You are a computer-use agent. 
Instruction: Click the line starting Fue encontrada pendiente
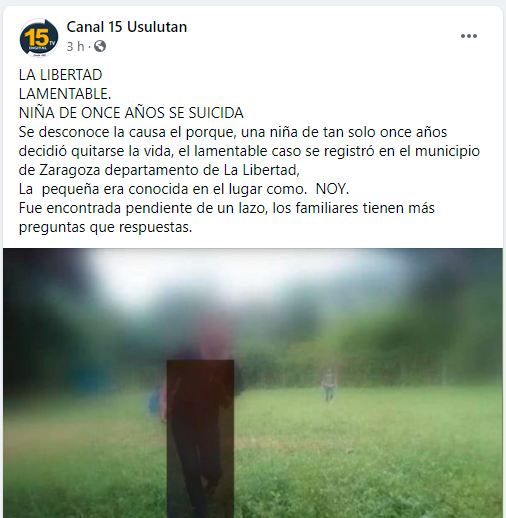point(227,208)
